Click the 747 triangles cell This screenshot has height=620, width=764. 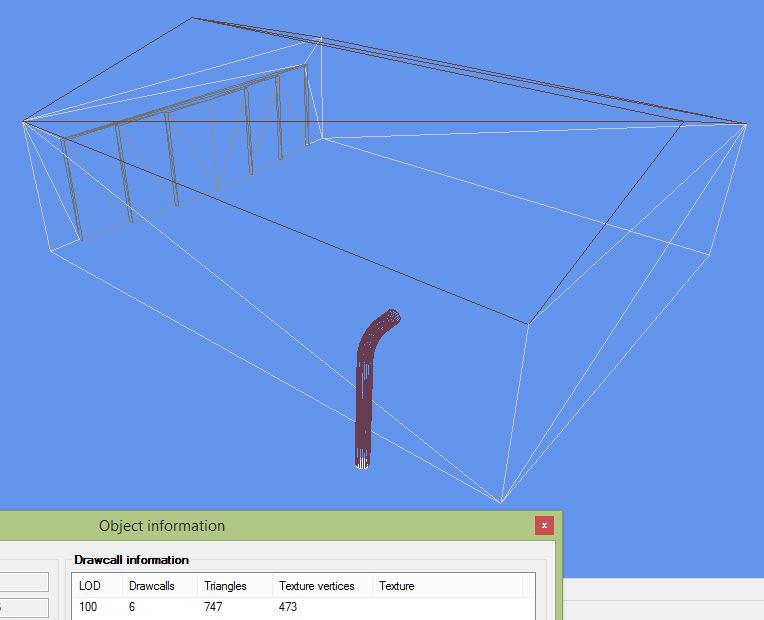[213, 607]
